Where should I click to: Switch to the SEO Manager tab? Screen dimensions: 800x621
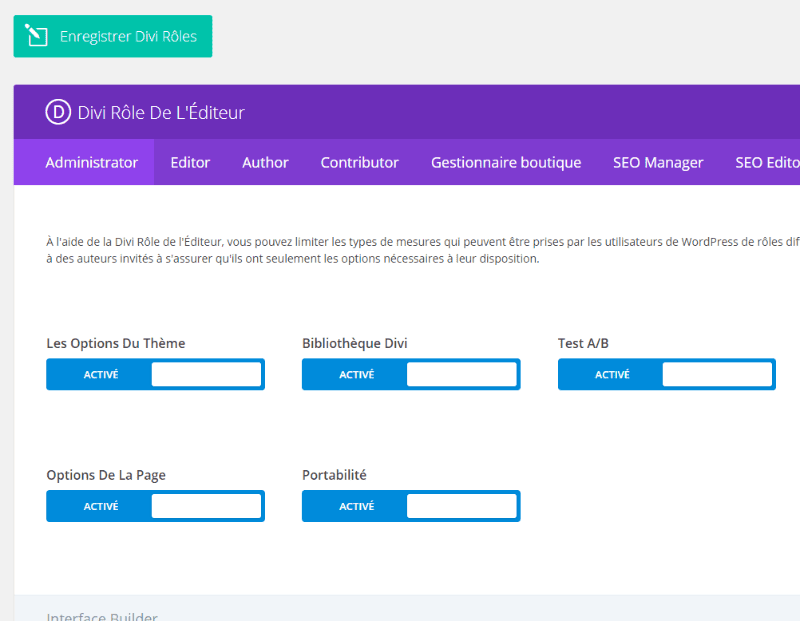[658, 162]
